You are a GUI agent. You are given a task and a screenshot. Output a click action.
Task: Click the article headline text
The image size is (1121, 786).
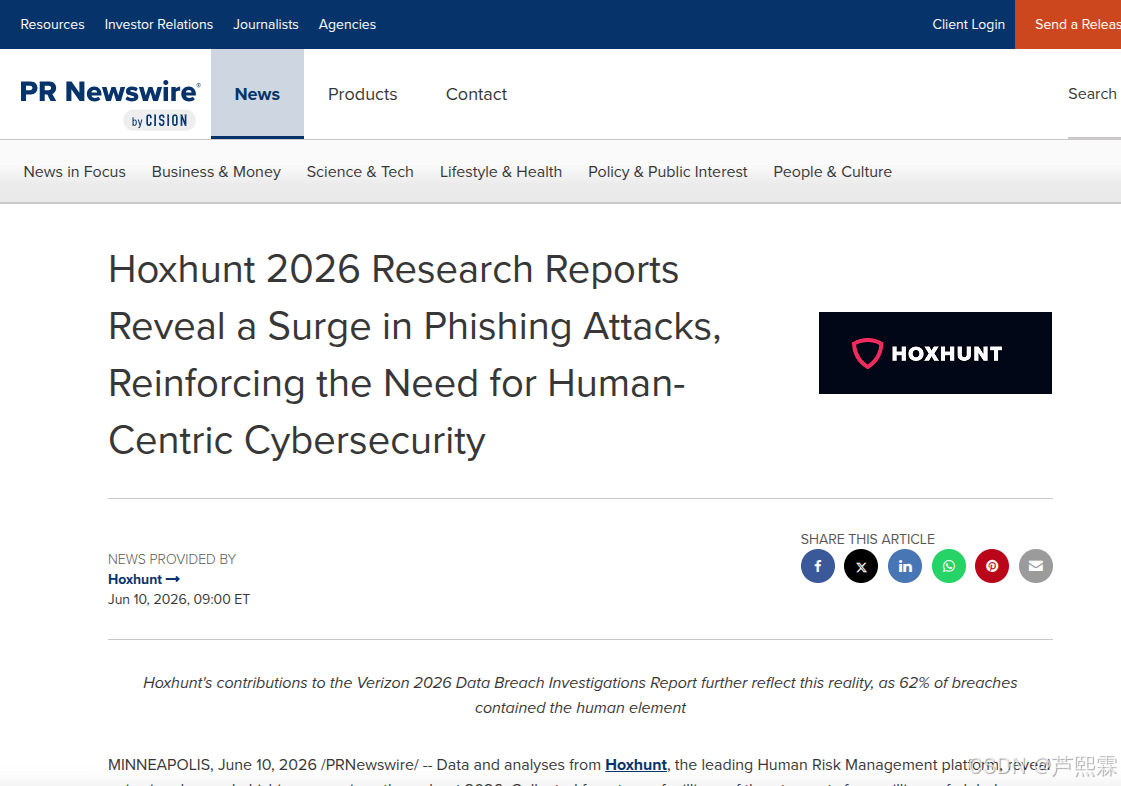tap(415, 355)
